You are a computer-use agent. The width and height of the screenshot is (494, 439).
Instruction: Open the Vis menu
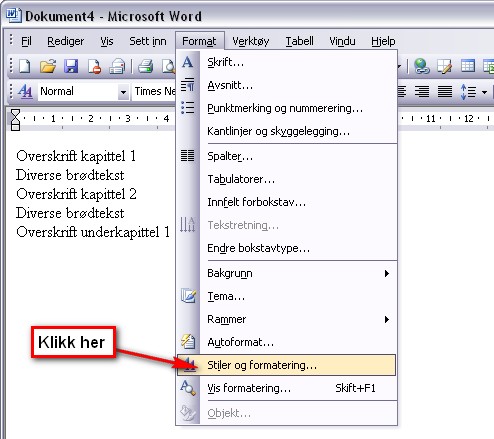[107, 41]
